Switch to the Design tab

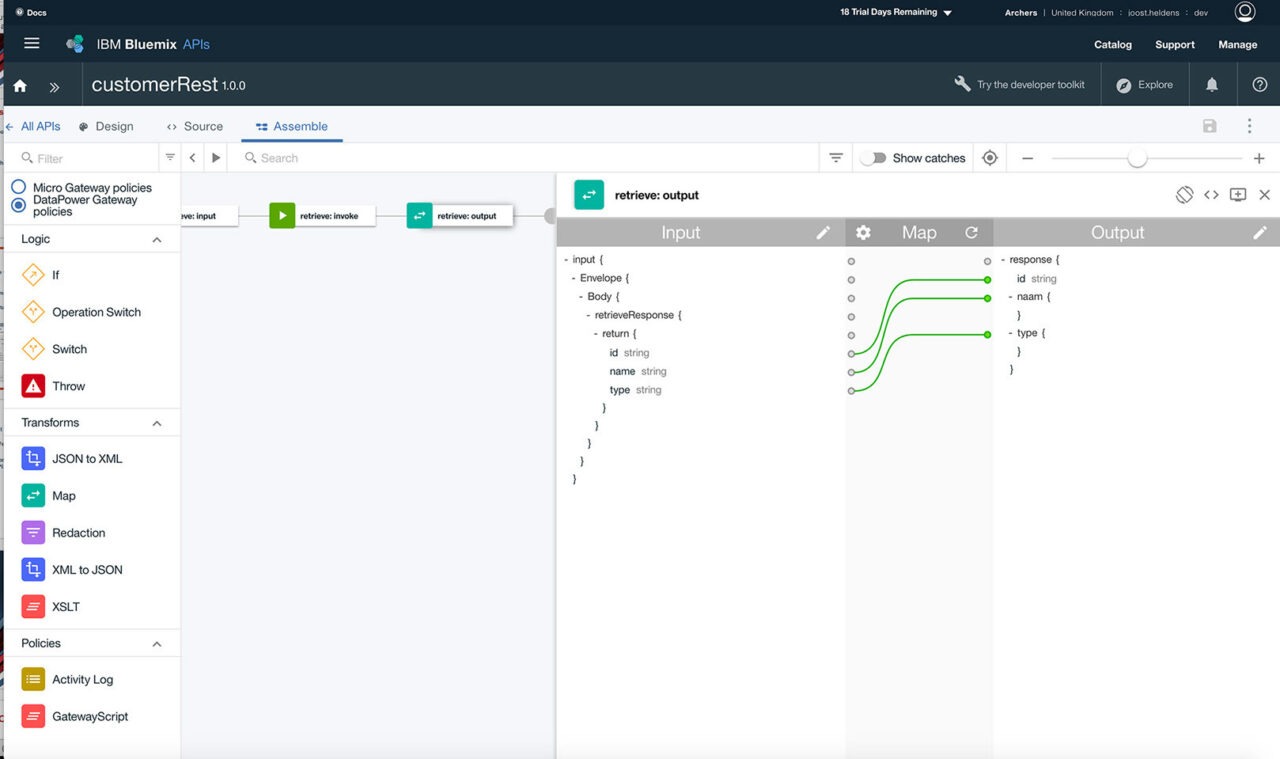[106, 127]
